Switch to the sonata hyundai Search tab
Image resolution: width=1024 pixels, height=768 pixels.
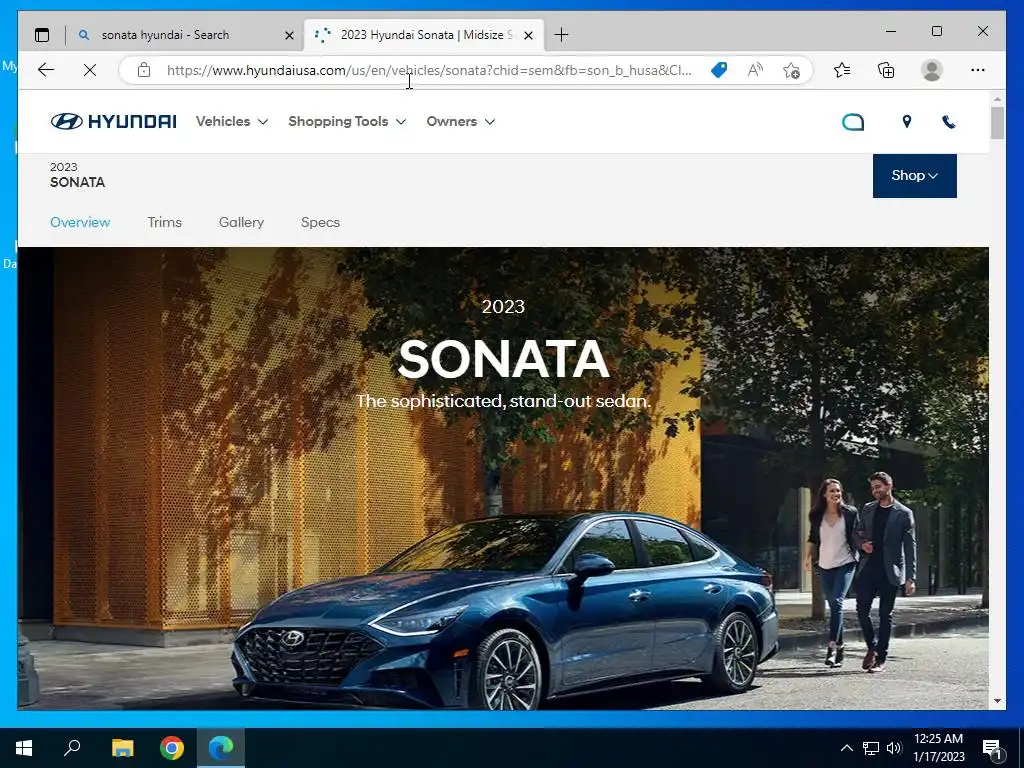click(185, 35)
